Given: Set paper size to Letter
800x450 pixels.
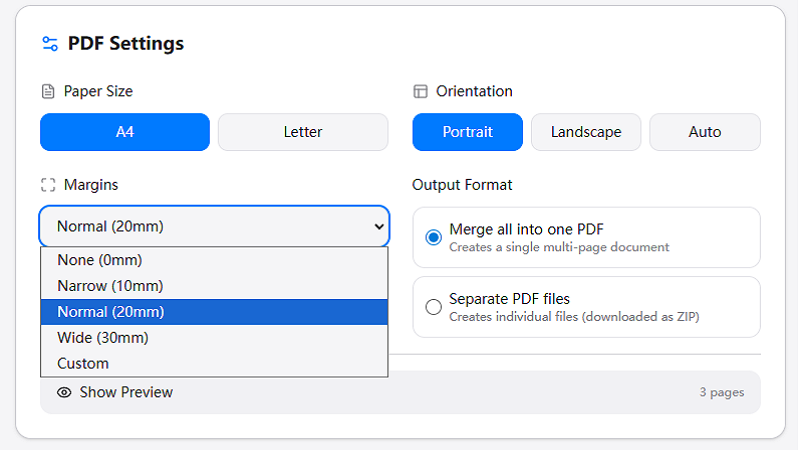Looking at the screenshot, I should pyautogui.click(x=303, y=132).
